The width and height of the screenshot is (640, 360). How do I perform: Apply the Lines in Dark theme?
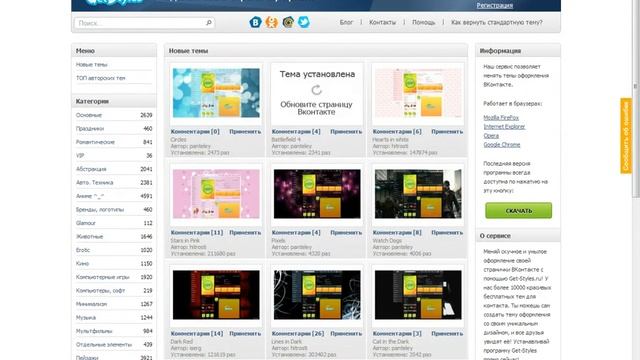(x=346, y=333)
